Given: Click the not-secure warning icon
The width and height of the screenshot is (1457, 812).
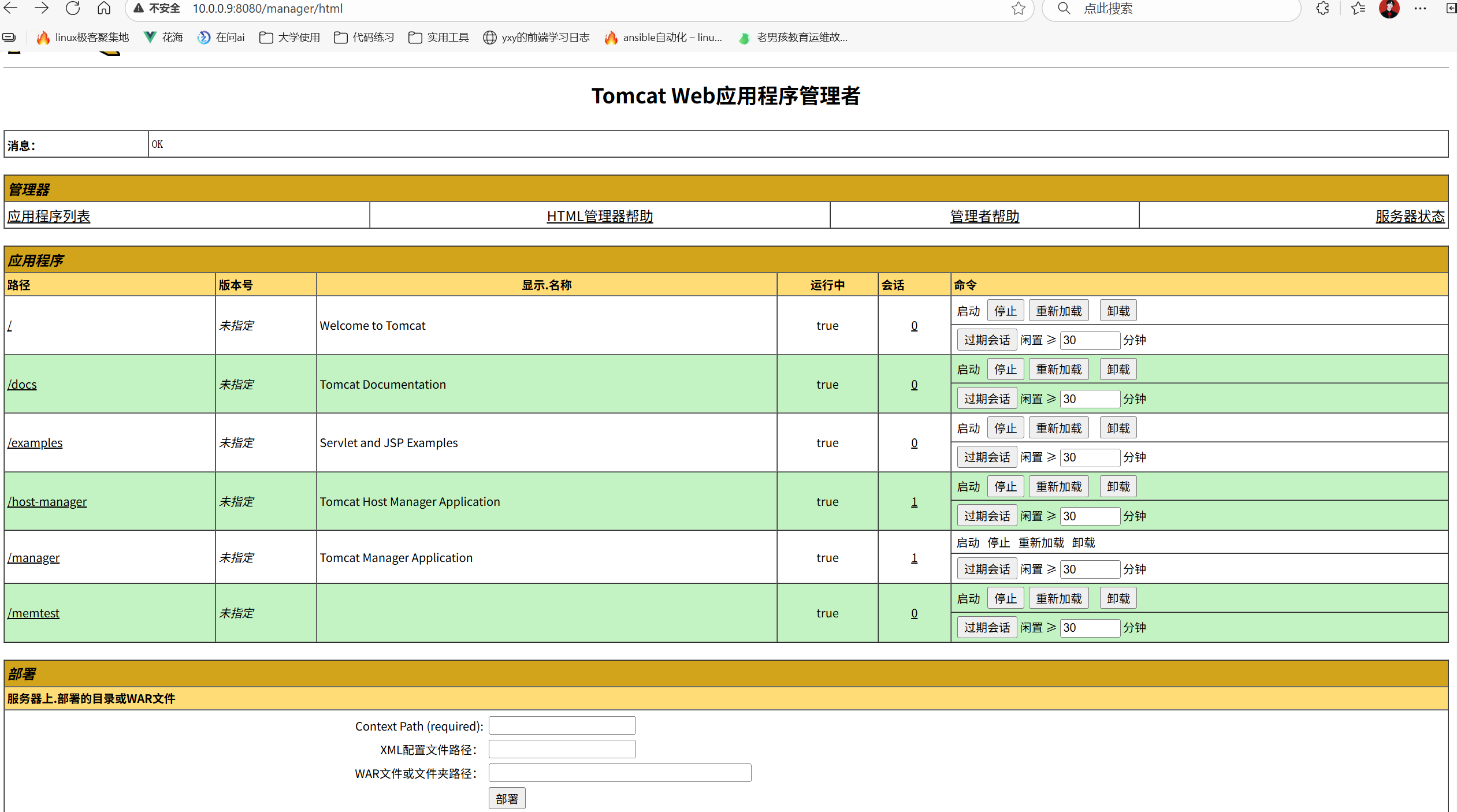Looking at the screenshot, I should tap(139, 8).
